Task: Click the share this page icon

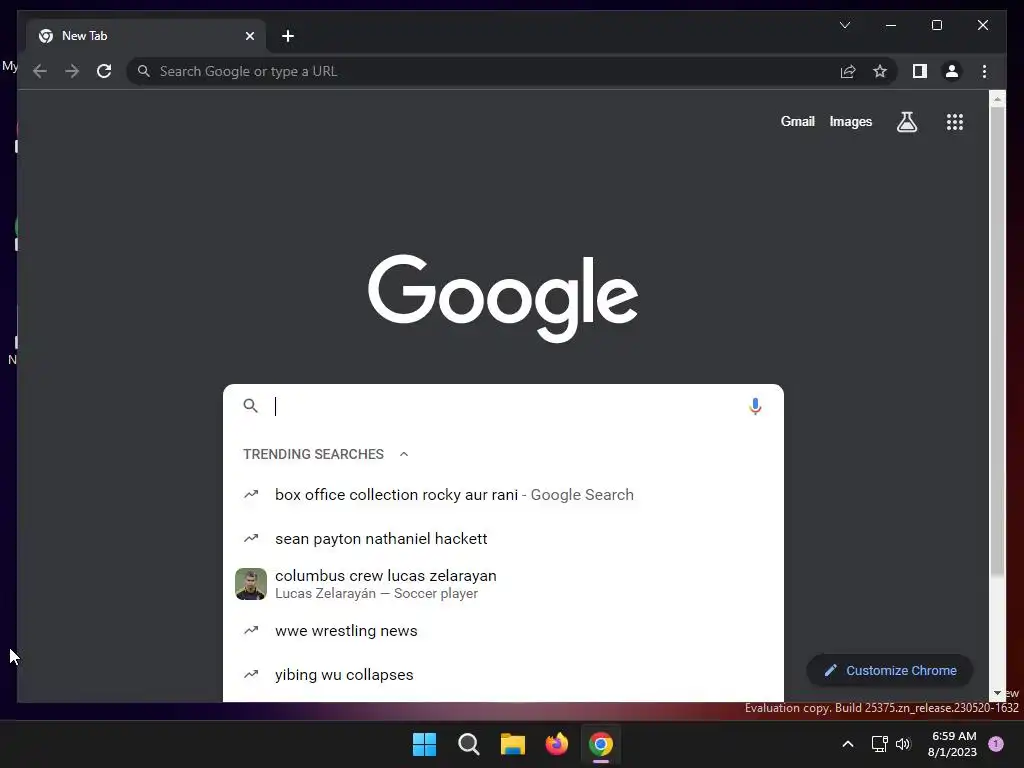Action: click(x=848, y=71)
